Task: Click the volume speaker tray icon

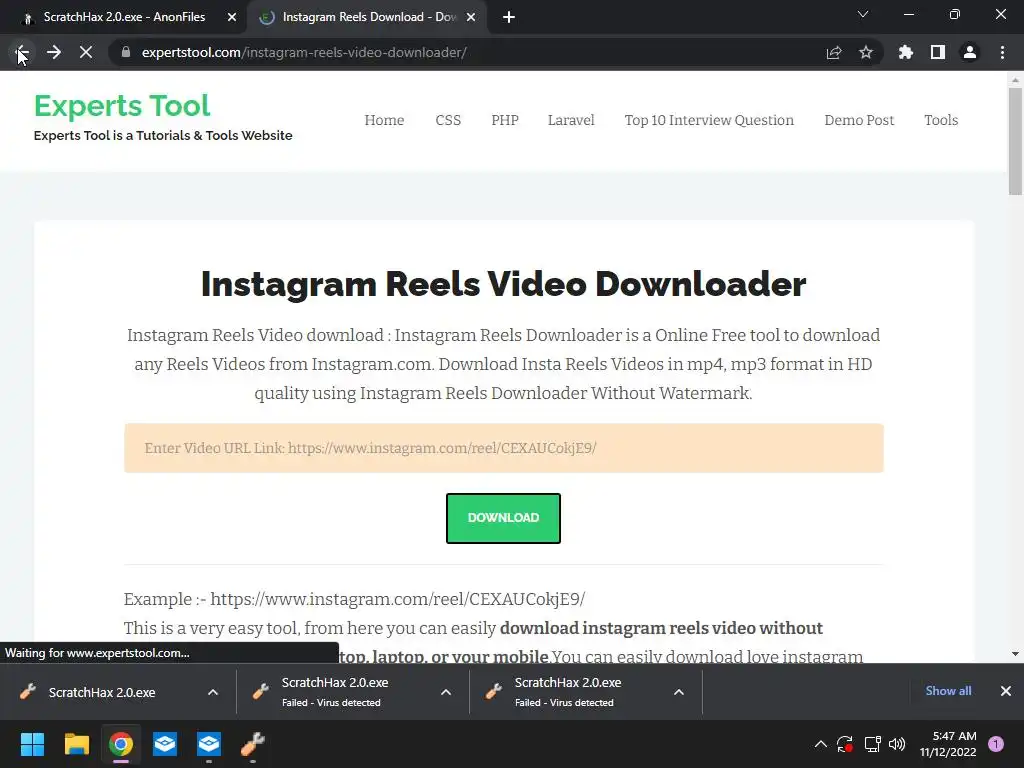Action: pyautogui.click(x=897, y=744)
